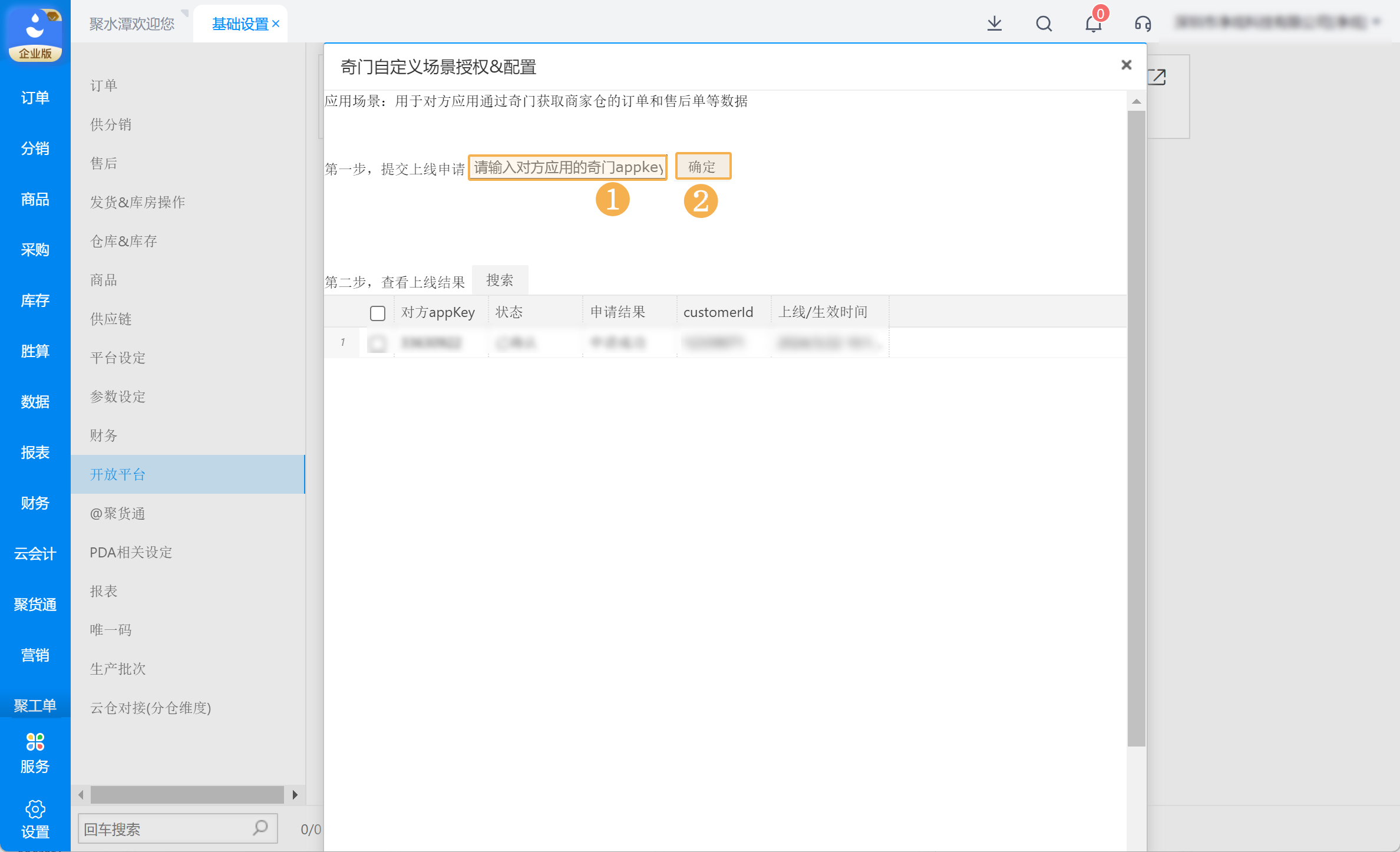1400x852 pixels.
Task: Click the headset customer support icon
Action: pos(1143,24)
